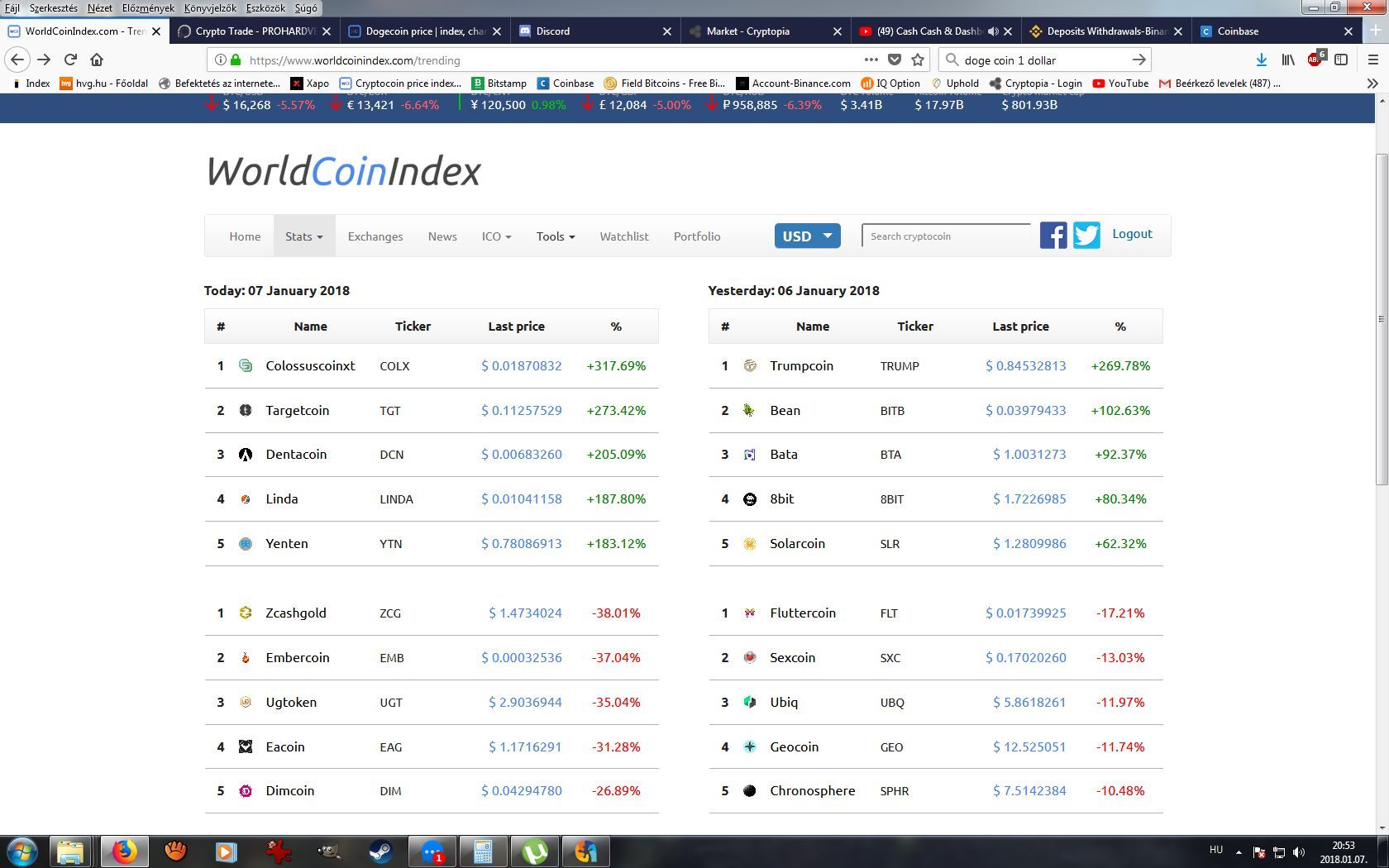
Task: Click the page vertical scrollbar
Action: click(1382, 319)
